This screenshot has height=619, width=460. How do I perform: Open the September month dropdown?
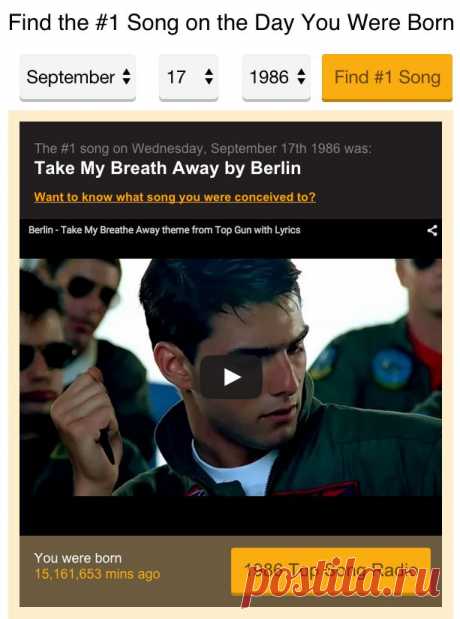(x=78, y=77)
